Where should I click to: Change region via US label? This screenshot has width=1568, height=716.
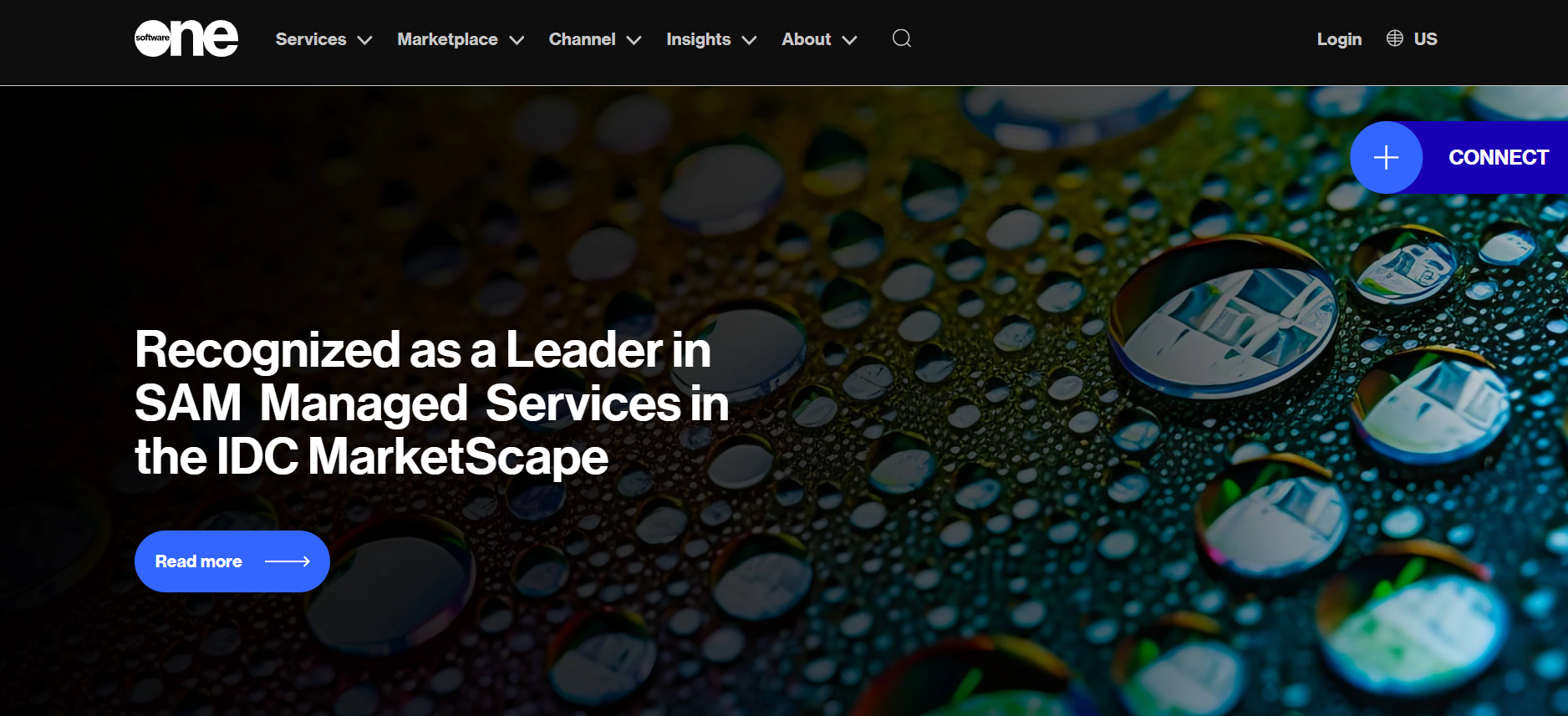1426,39
